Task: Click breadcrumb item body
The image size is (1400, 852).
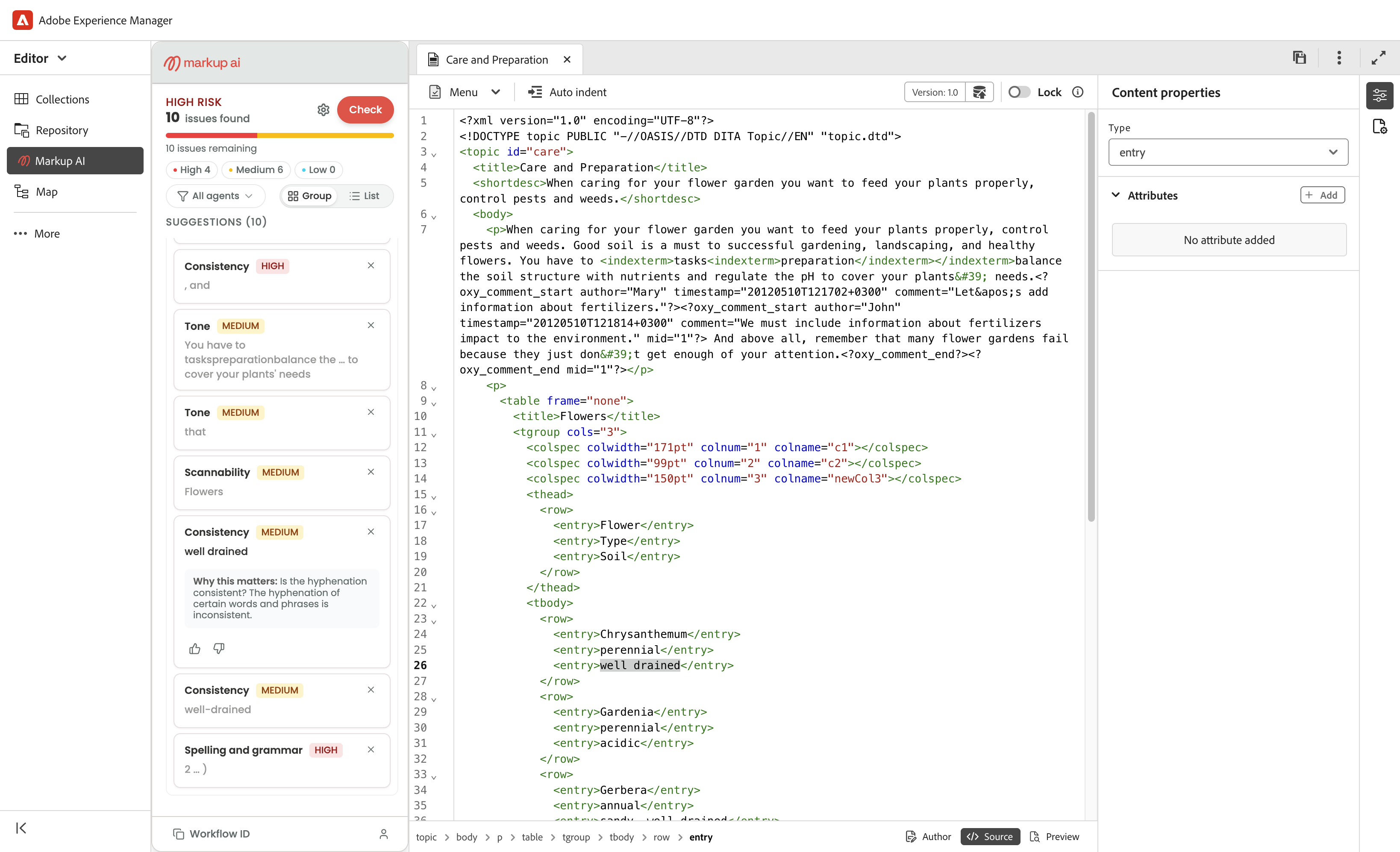Action: 467,837
